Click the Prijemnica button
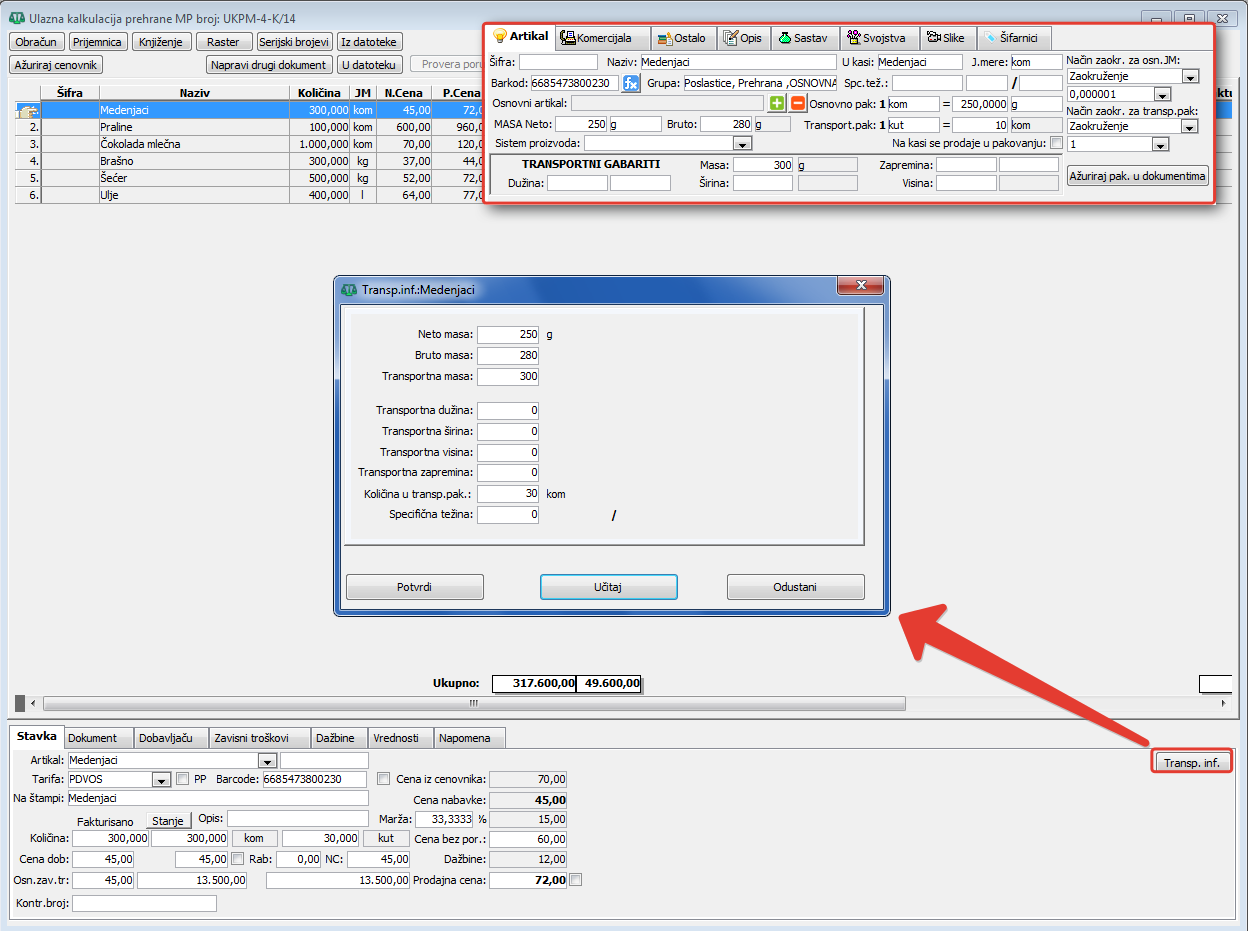 (98, 42)
